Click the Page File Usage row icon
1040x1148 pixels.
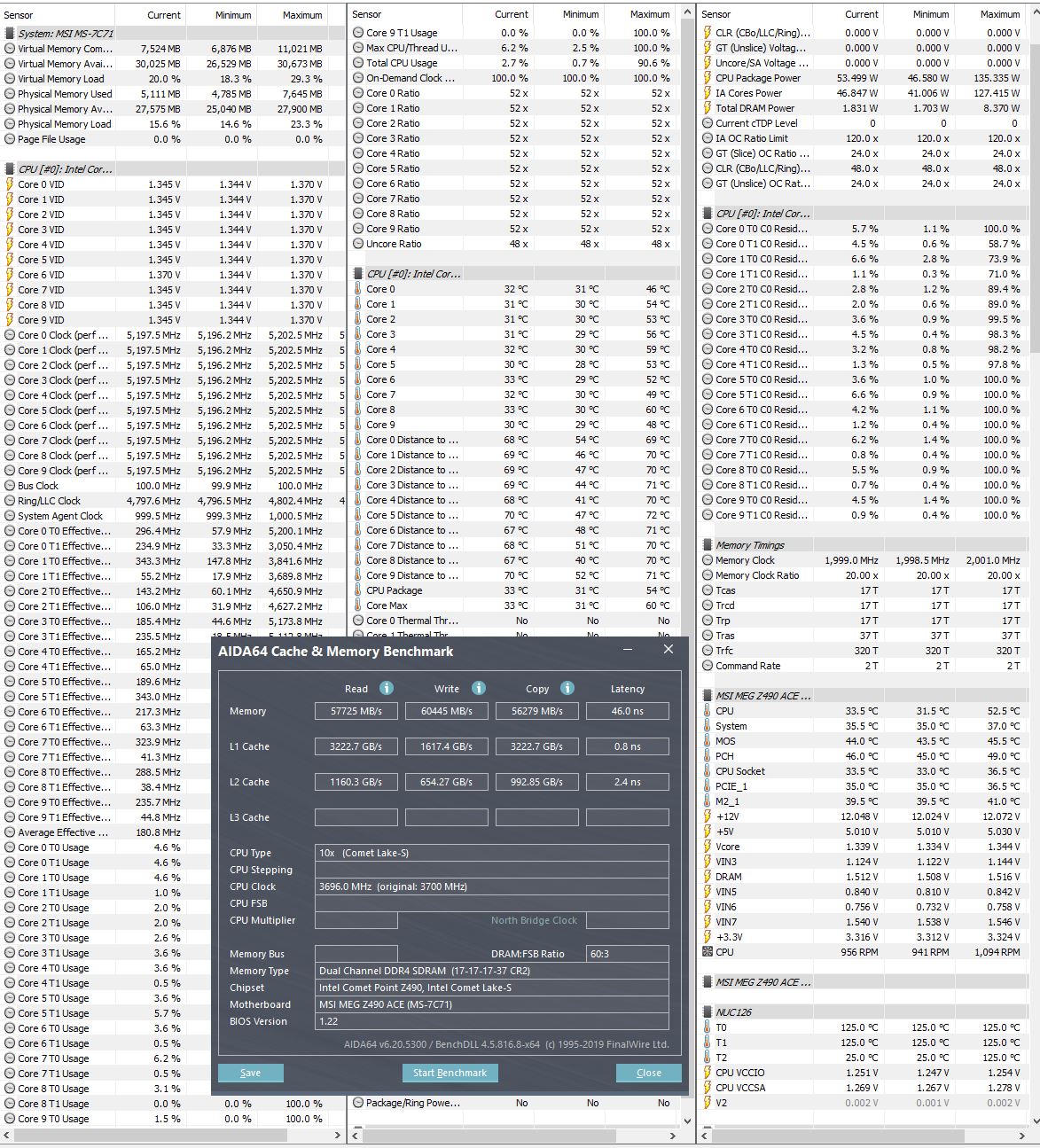(10, 139)
